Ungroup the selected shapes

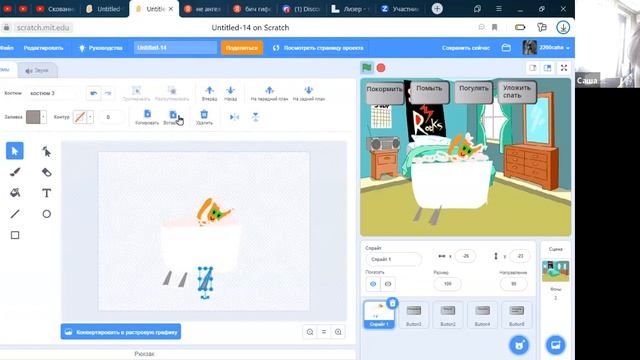(172, 93)
